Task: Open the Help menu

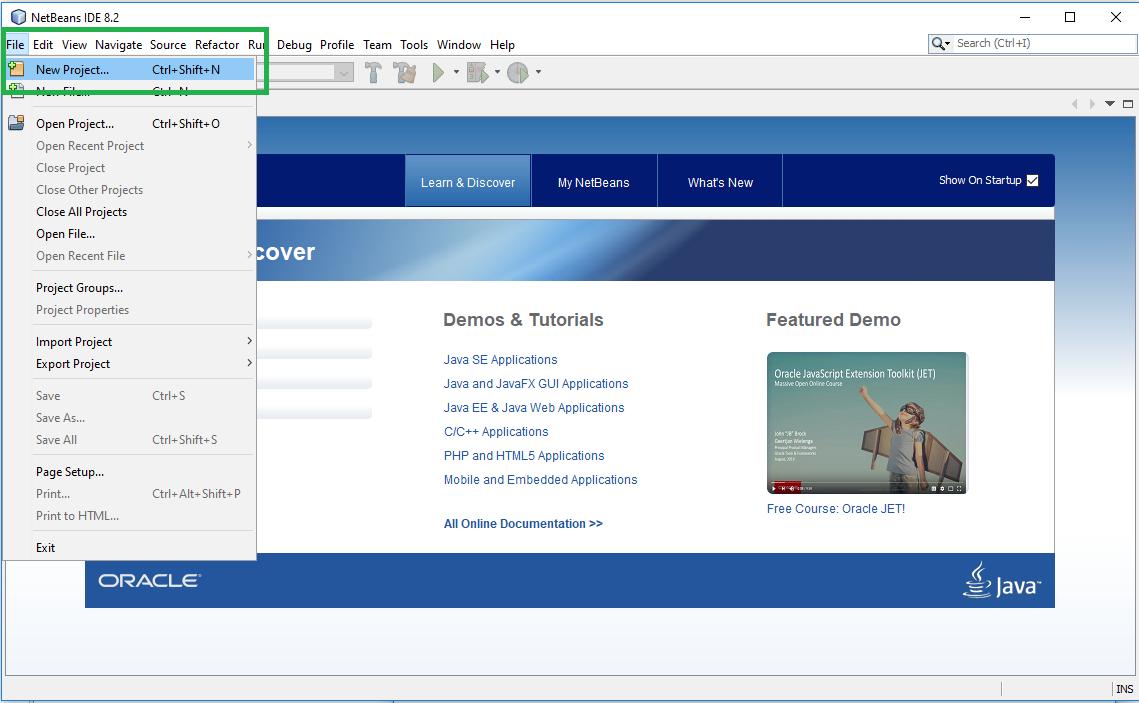Action: (x=502, y=44)
